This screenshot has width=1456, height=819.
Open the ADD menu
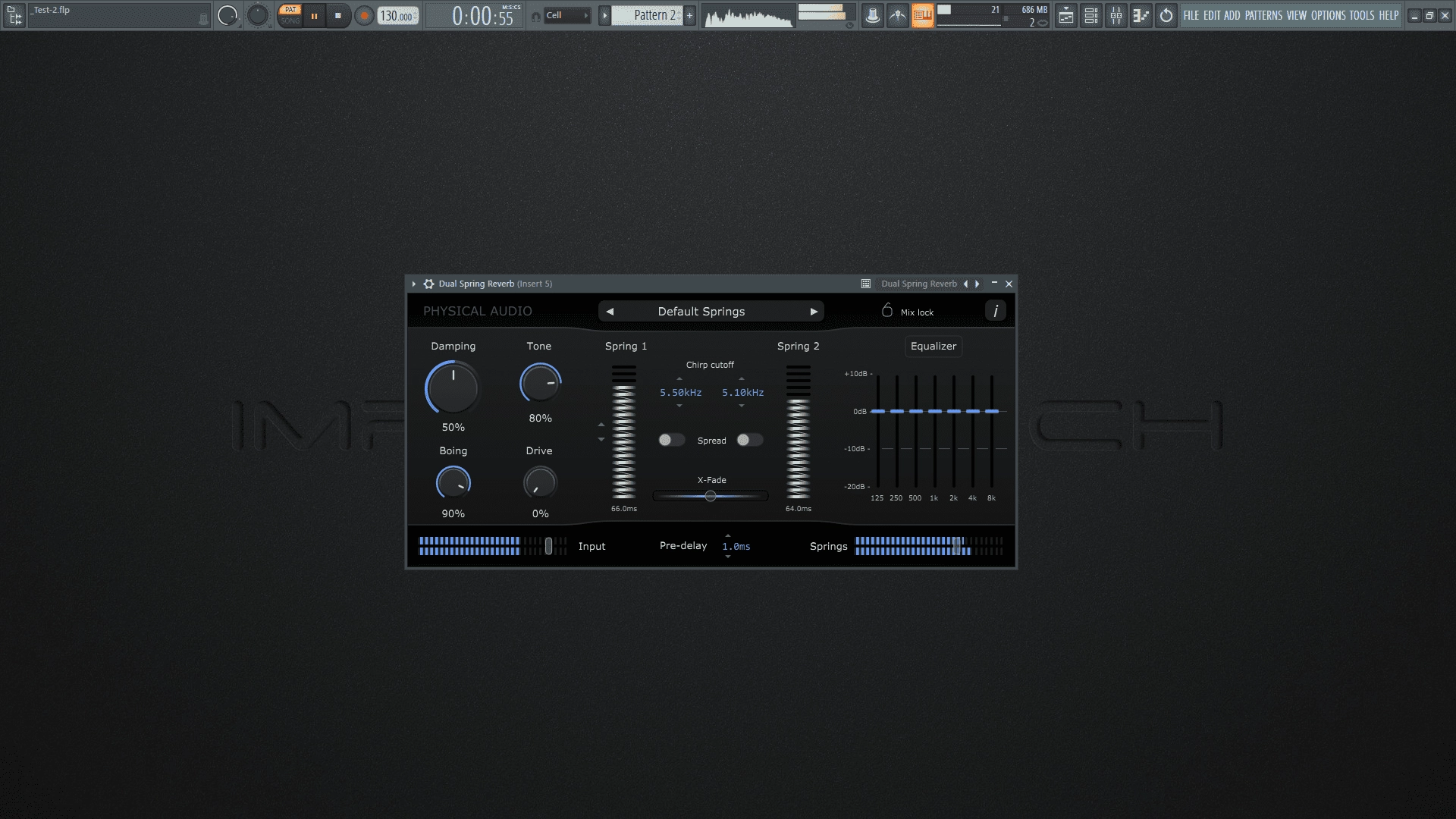tap(1232, 15)
